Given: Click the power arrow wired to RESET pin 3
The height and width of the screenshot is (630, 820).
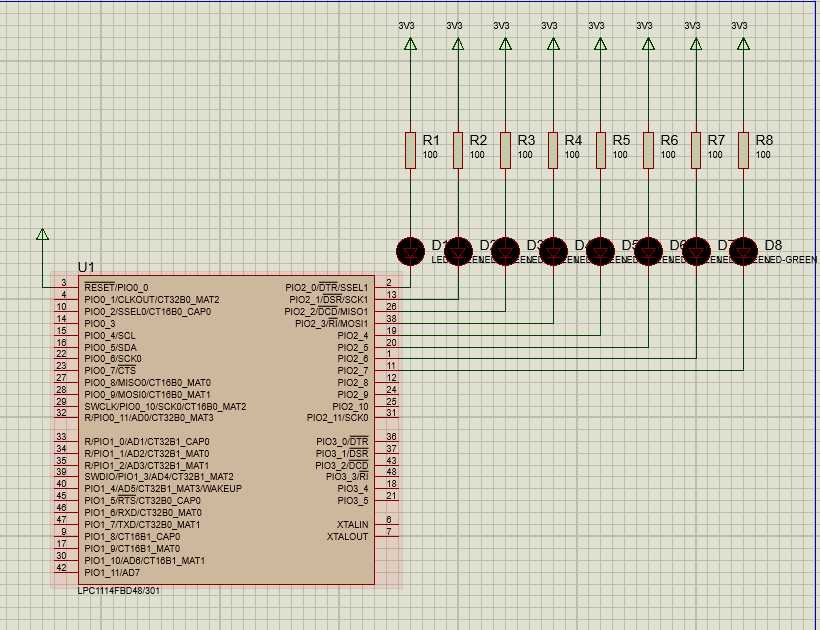Looking at the screenshot, I should [43, 234].
